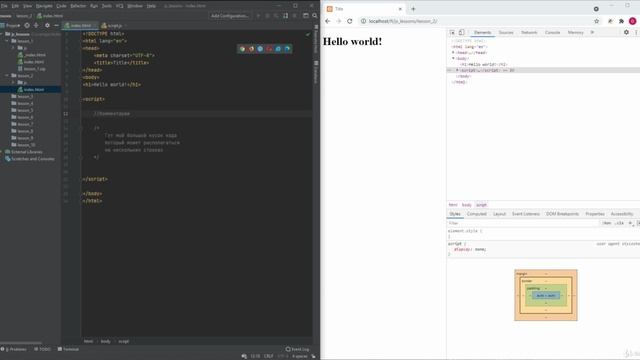Click the Chrome address bar URL
The image size is (640, 360).
pyautogui.click(x=403, y=21)
